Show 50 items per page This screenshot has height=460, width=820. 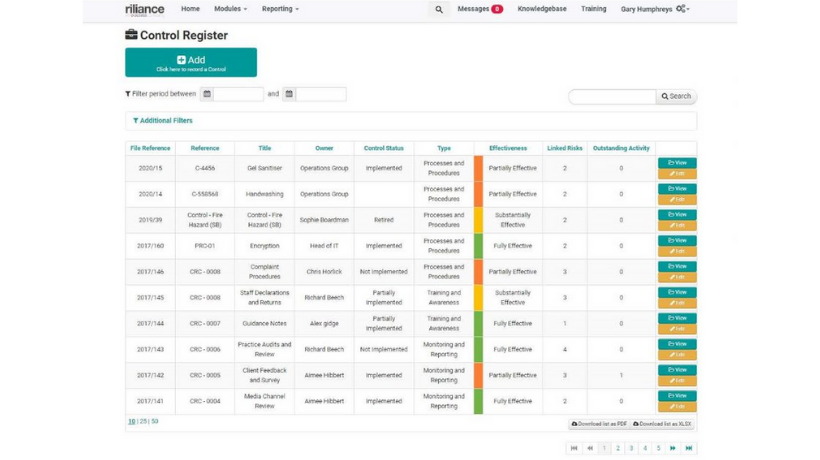(155, 421)
